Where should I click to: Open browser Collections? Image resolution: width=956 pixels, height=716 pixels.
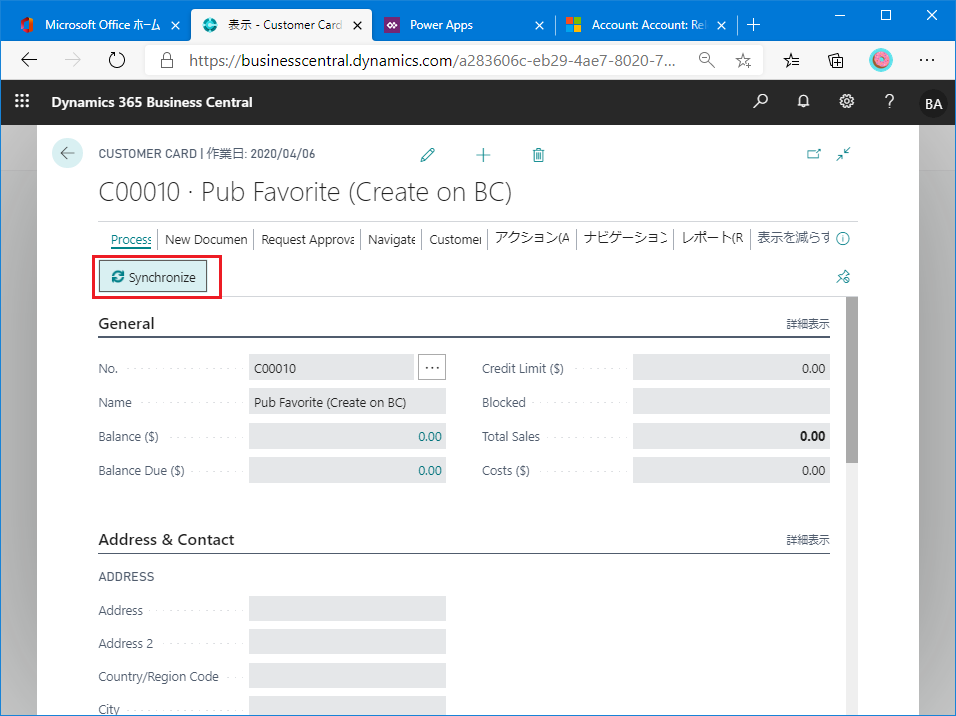pyautogui.click(x=836, y=60)
